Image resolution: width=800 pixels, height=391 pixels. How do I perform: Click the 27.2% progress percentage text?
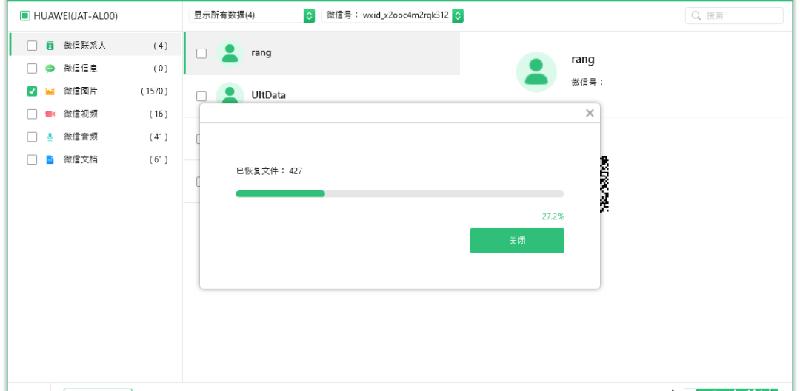coord(553,216)
